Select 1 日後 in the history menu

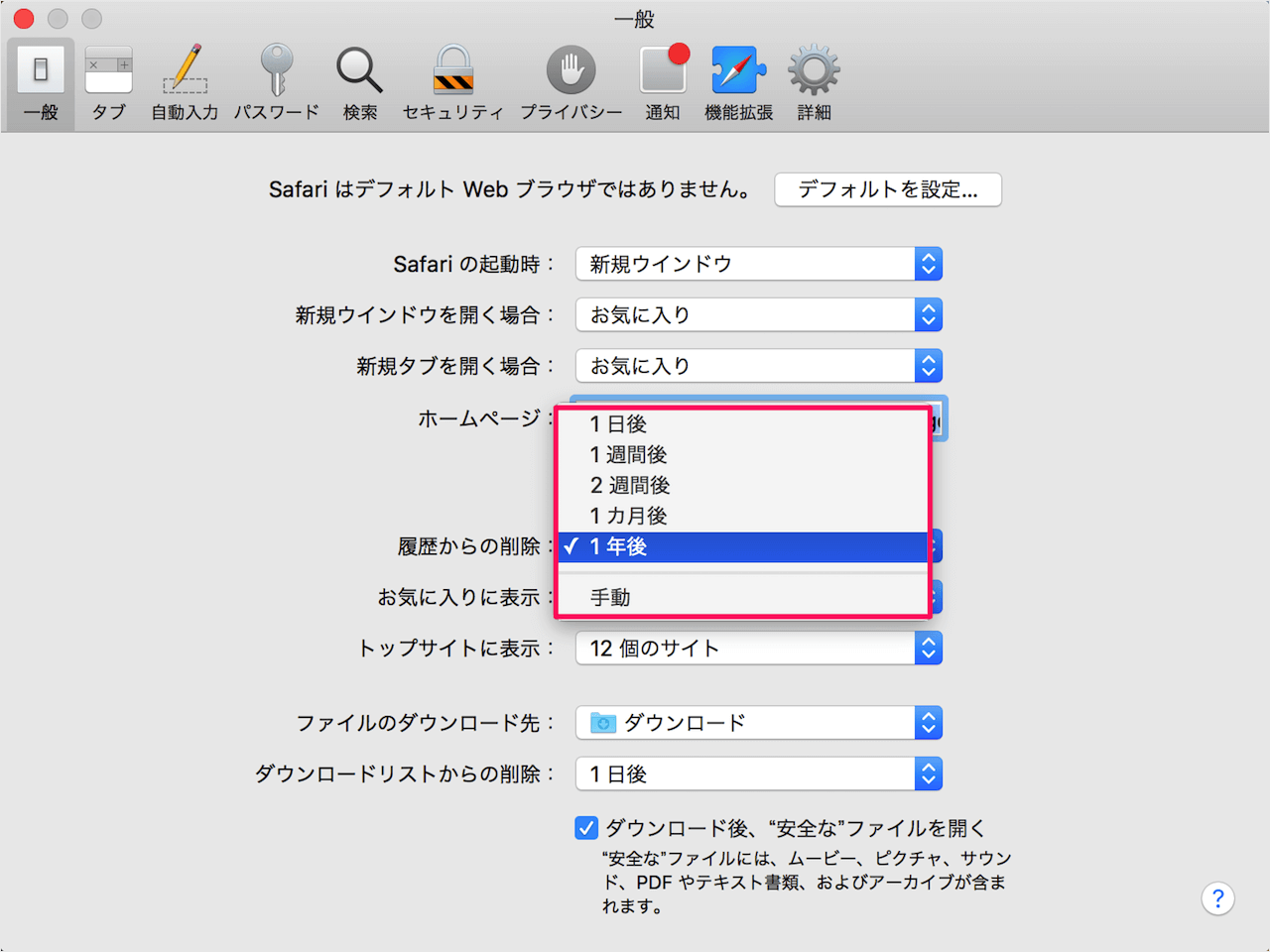(x=742, y=424)
